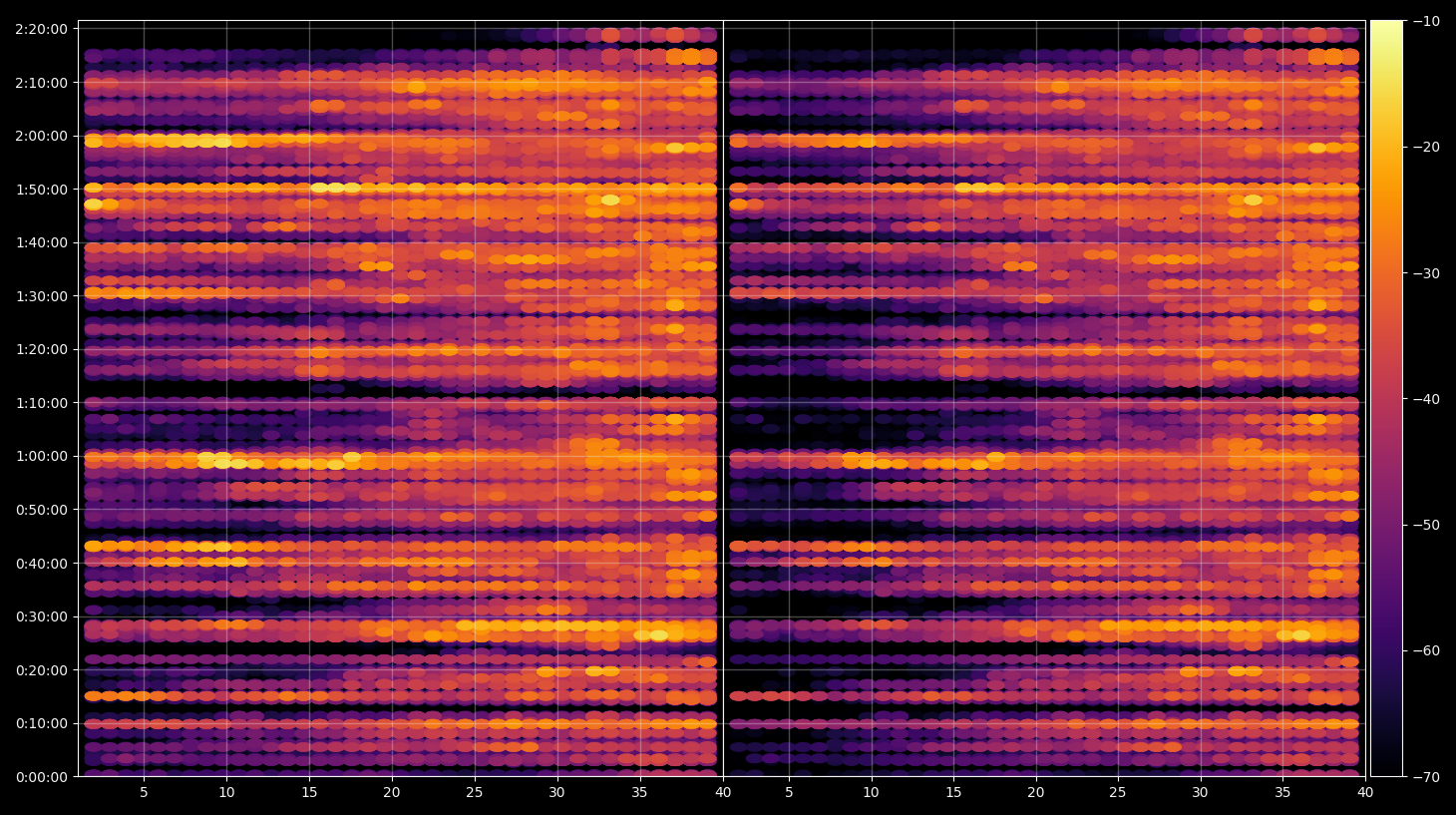The height and width of the screenshot is (815, 1456).
Task: Click the colorbar gradient scale
Action: 1386,398
